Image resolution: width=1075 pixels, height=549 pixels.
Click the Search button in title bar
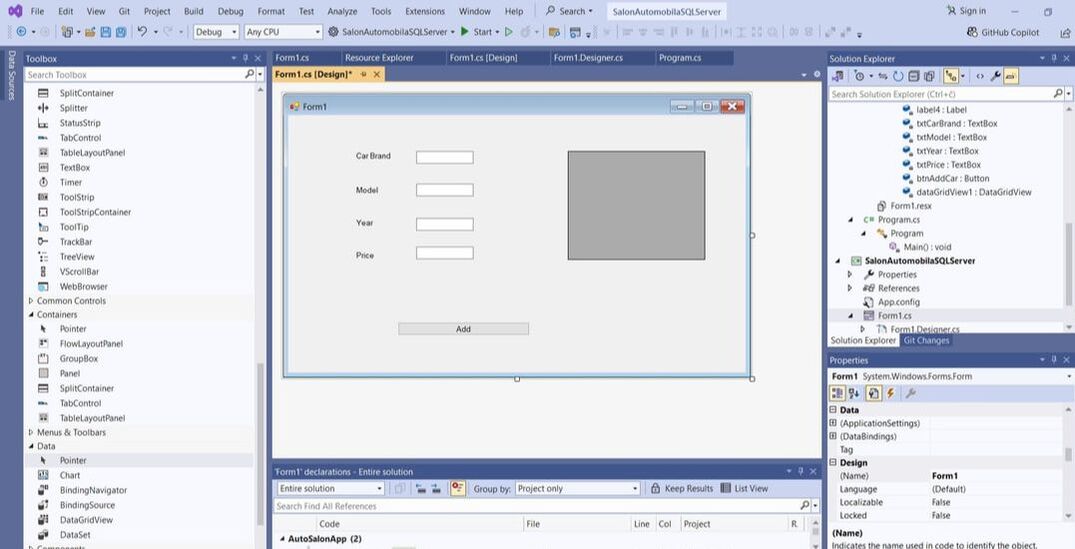click(570, 11)
